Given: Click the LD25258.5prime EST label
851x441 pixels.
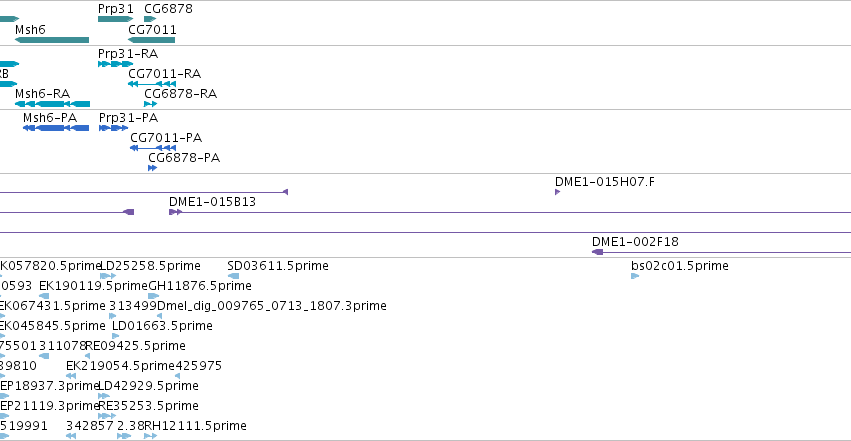Looking at the screenshot, I should pyautogui.click(x=150, y=266).
